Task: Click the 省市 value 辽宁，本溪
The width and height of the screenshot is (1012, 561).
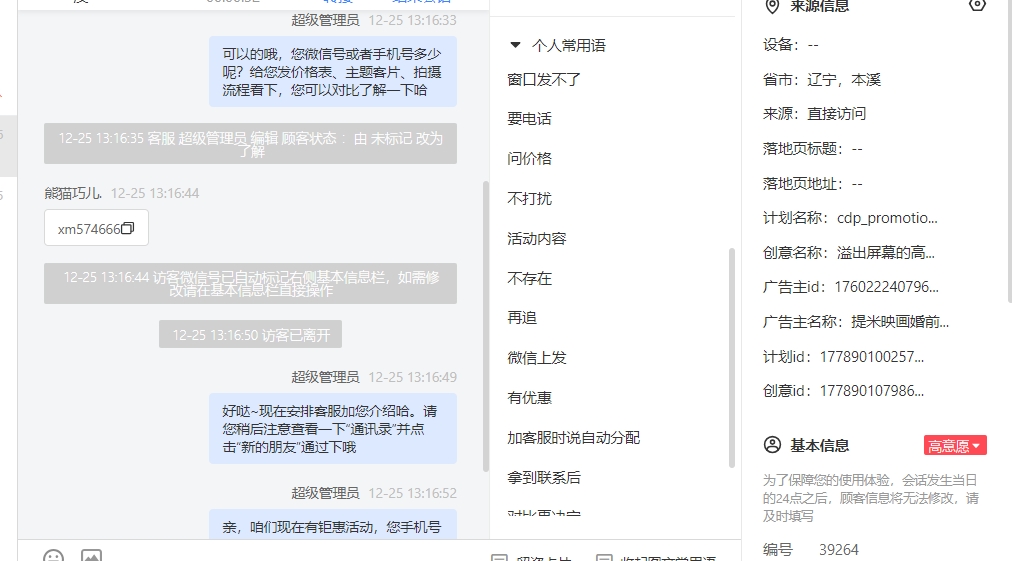Action: click(x=844, y=80)
